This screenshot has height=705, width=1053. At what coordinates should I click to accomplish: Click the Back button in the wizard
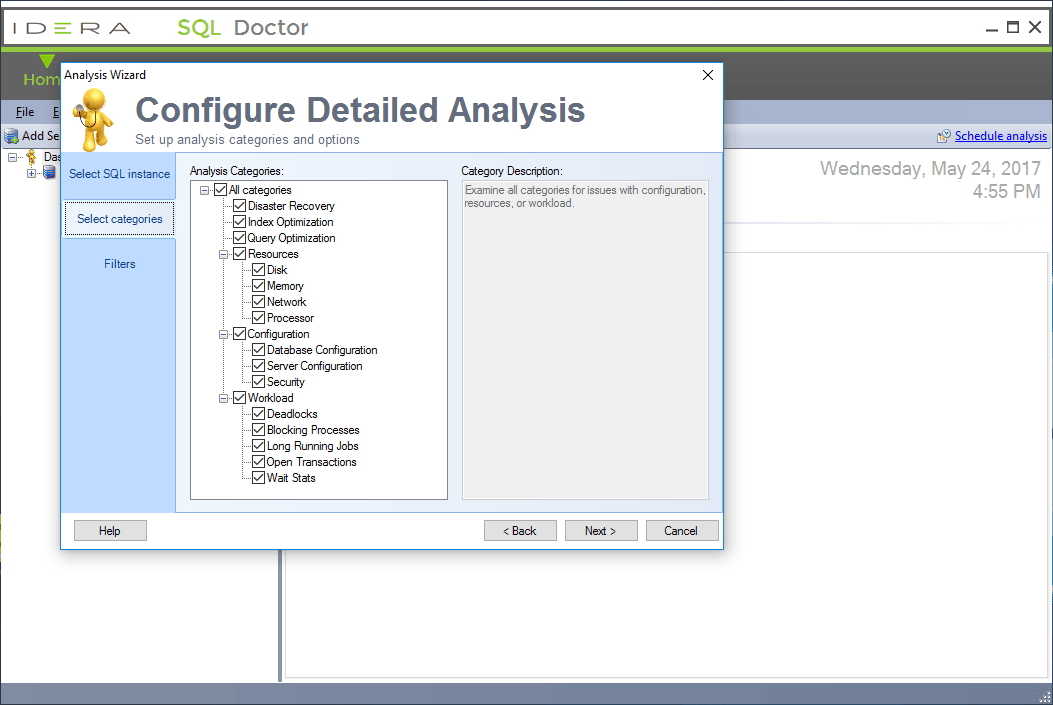(520, 530)
